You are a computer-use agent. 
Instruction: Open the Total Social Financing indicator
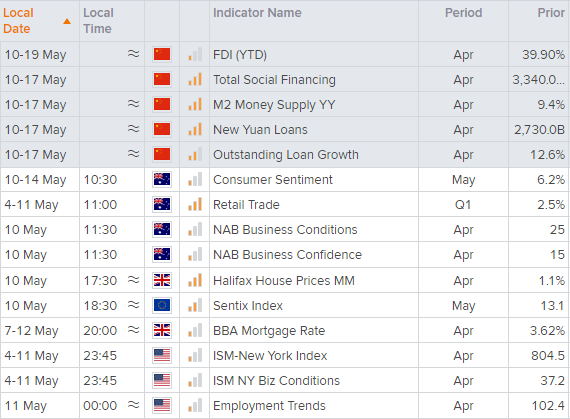coord(274,80)
